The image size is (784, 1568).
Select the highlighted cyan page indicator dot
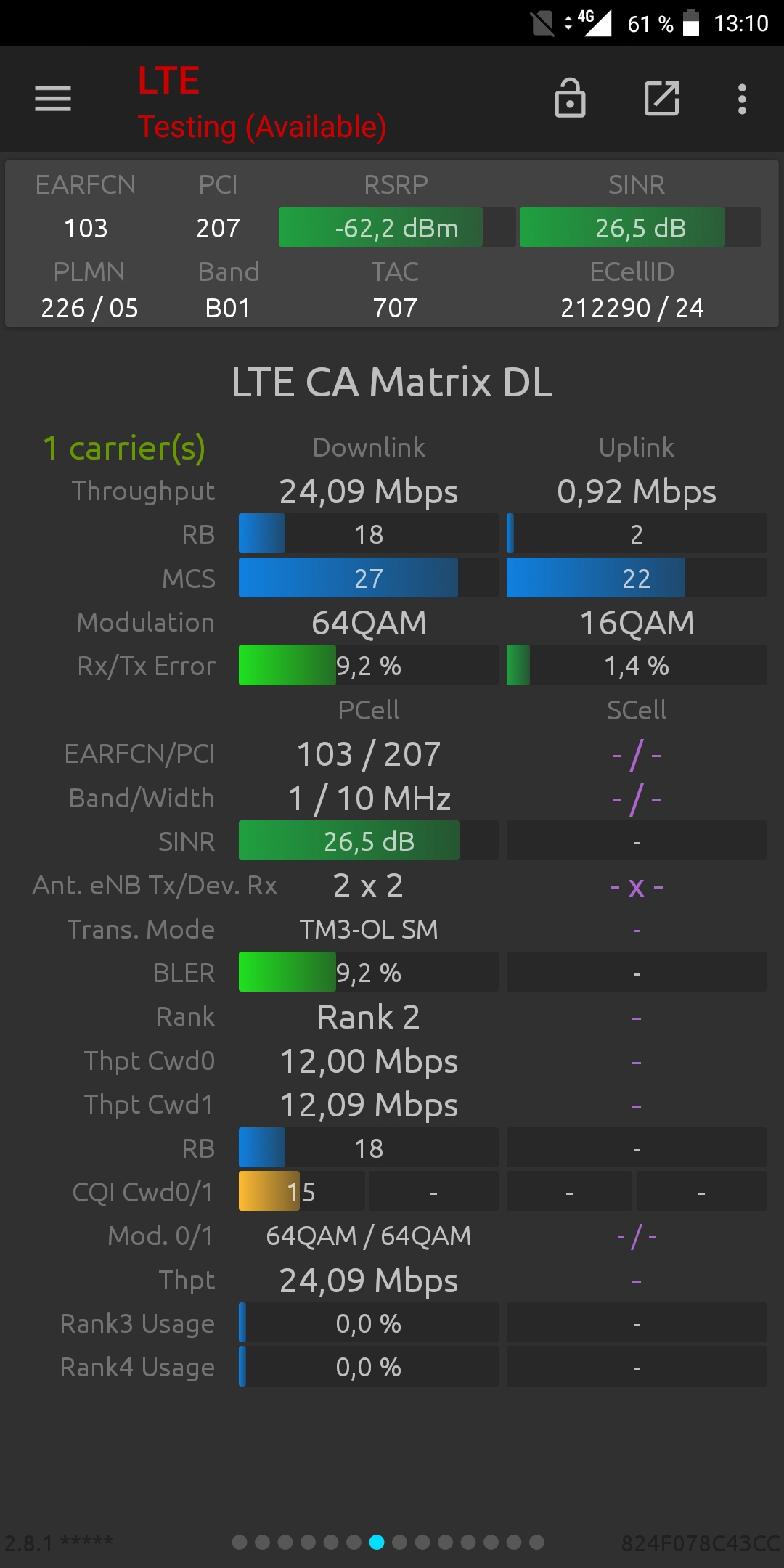pyautogui.click(x=377, y=1542)
